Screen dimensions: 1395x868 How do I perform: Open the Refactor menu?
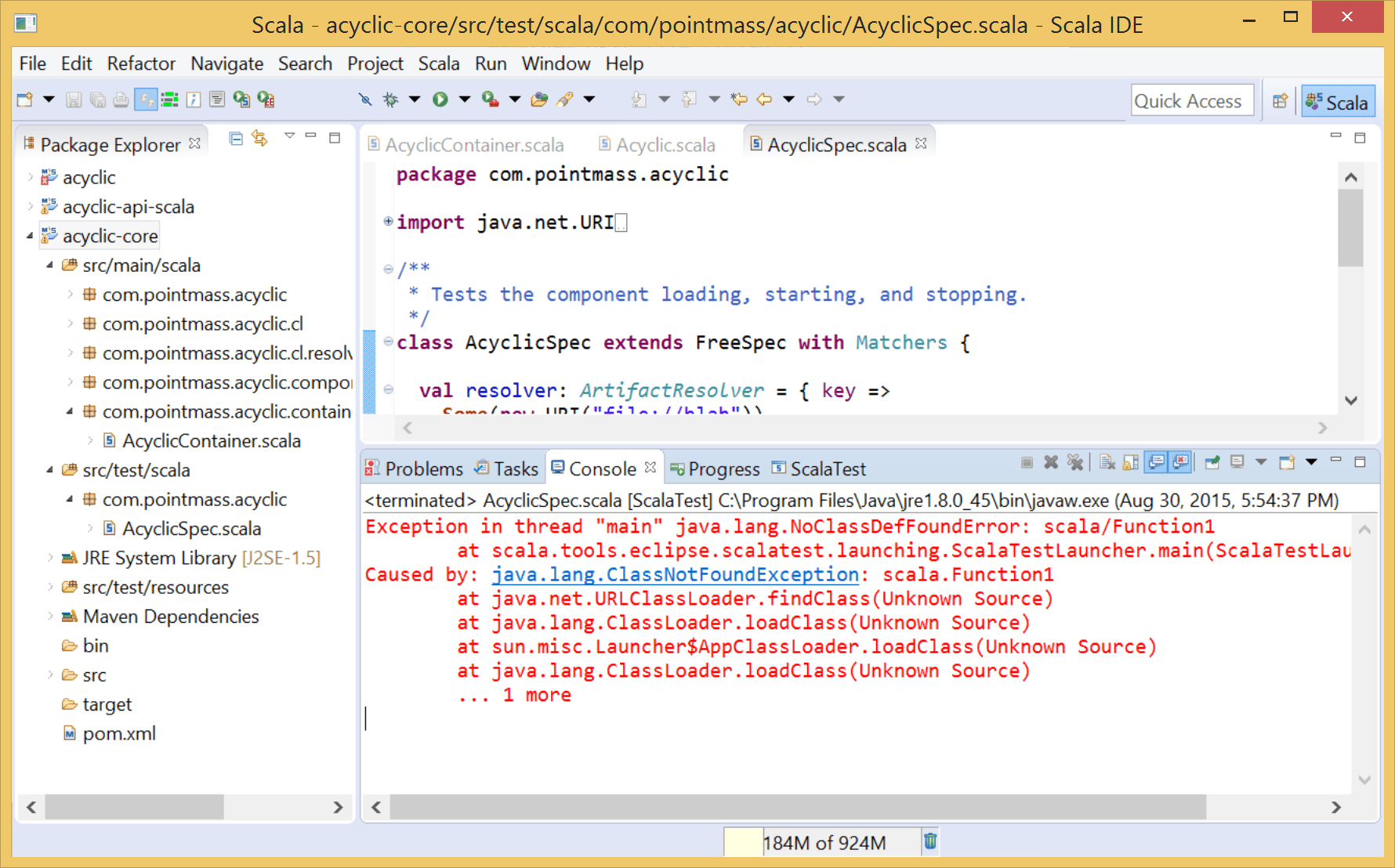pyautogui.click(x=141, y=63)
